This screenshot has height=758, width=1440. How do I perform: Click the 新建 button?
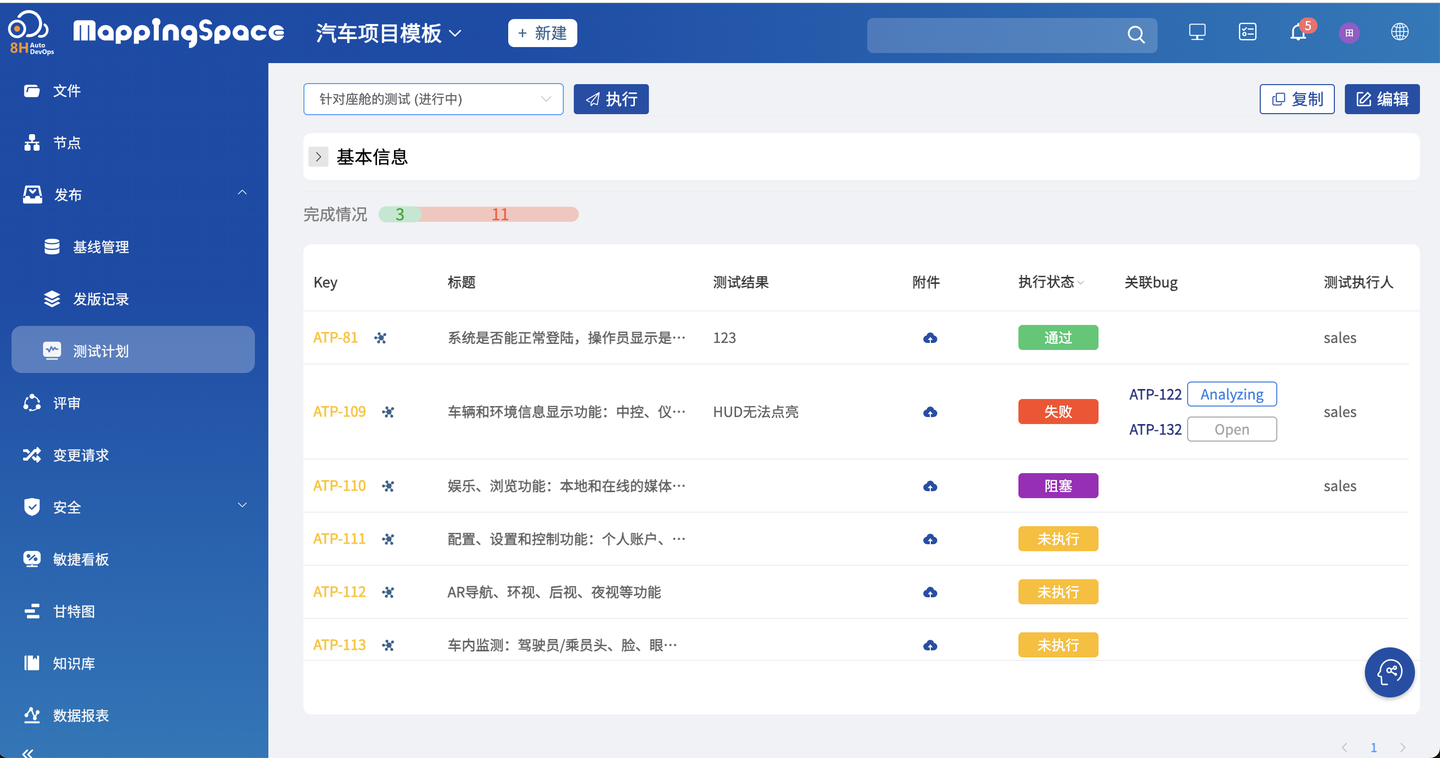click(543, 33)
